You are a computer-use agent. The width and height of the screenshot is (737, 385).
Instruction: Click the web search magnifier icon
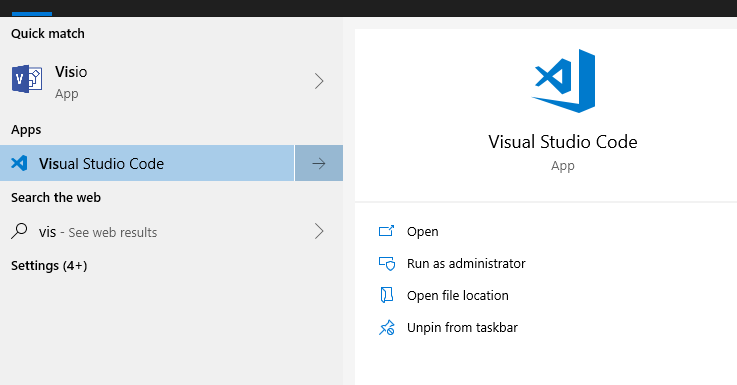coord(19,231)
